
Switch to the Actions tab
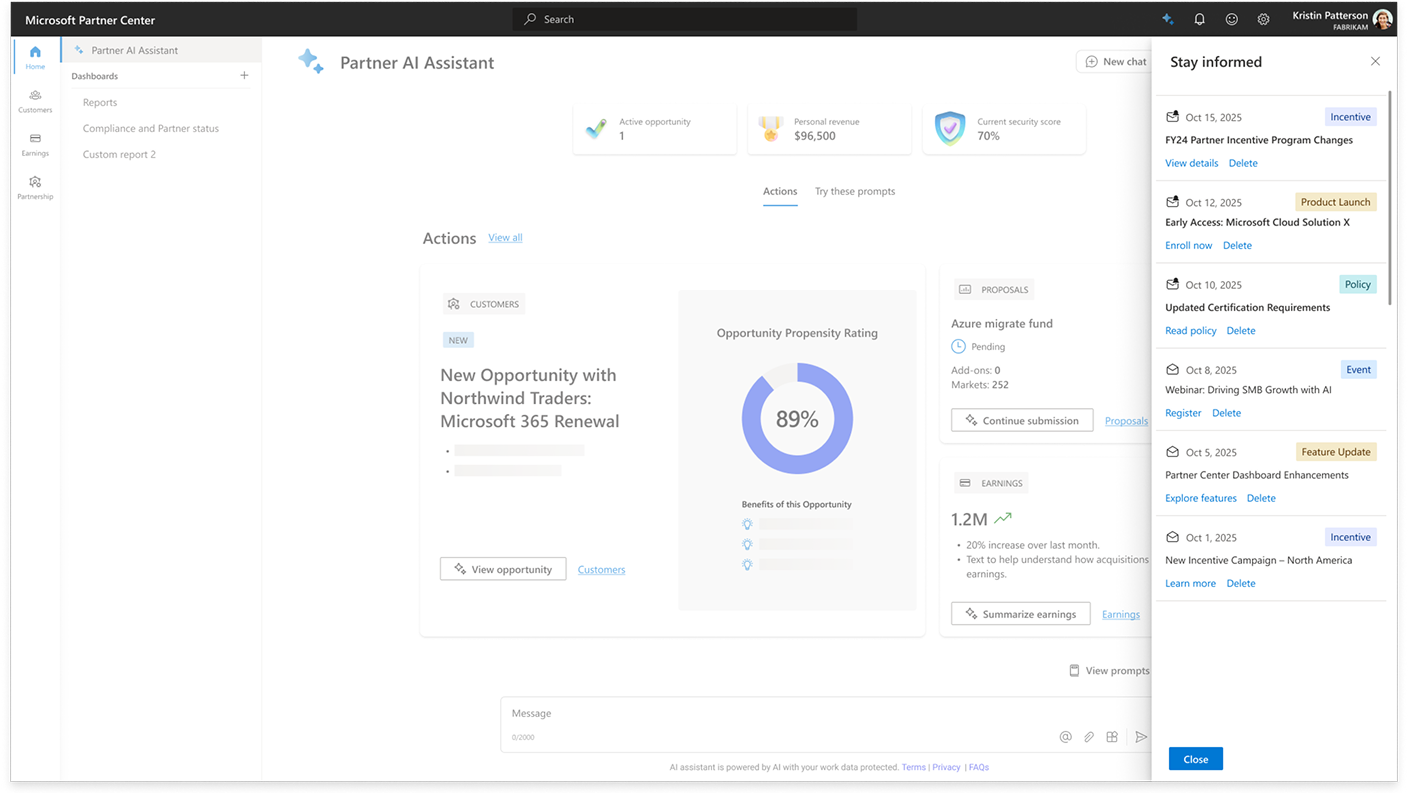tap(780, 191)
